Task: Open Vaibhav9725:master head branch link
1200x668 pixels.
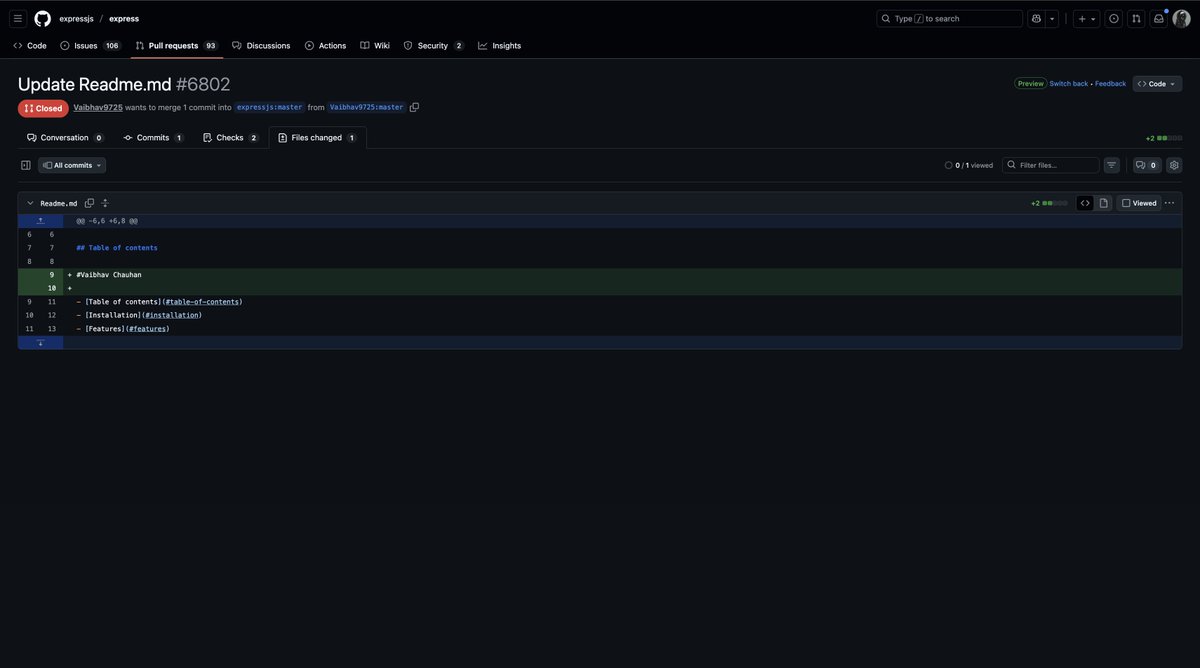Action: [x=367, y=107]
